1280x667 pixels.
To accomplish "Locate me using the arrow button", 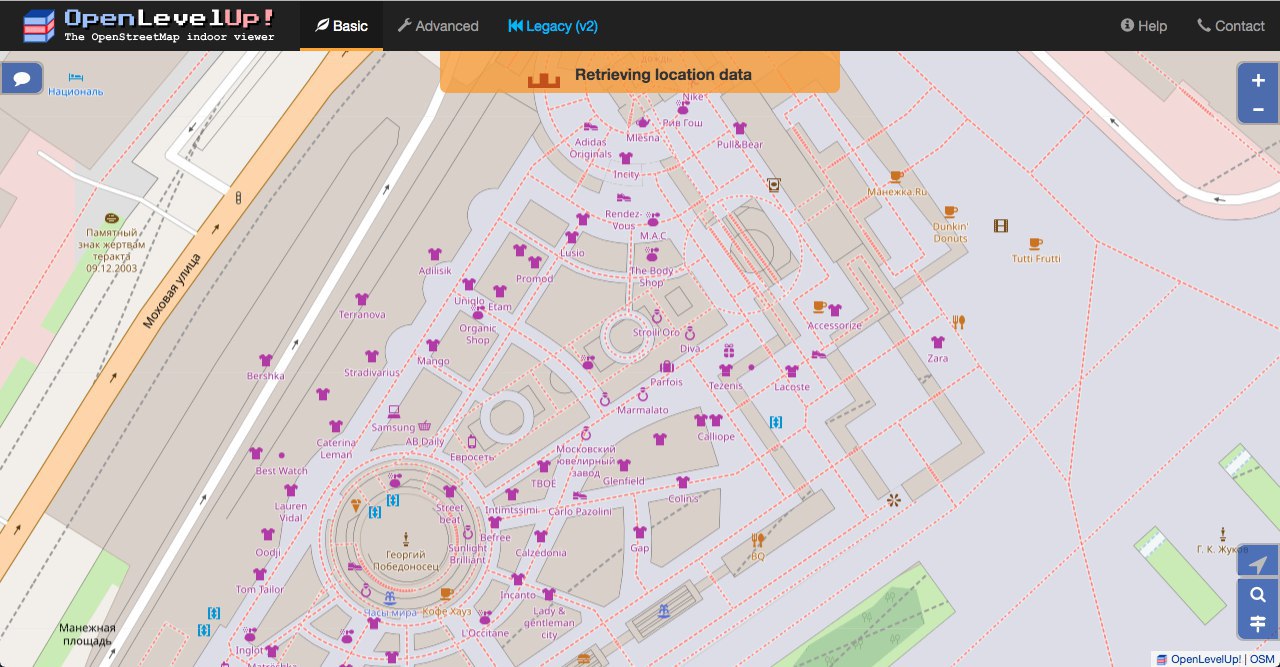I will tap(1258, 564).
